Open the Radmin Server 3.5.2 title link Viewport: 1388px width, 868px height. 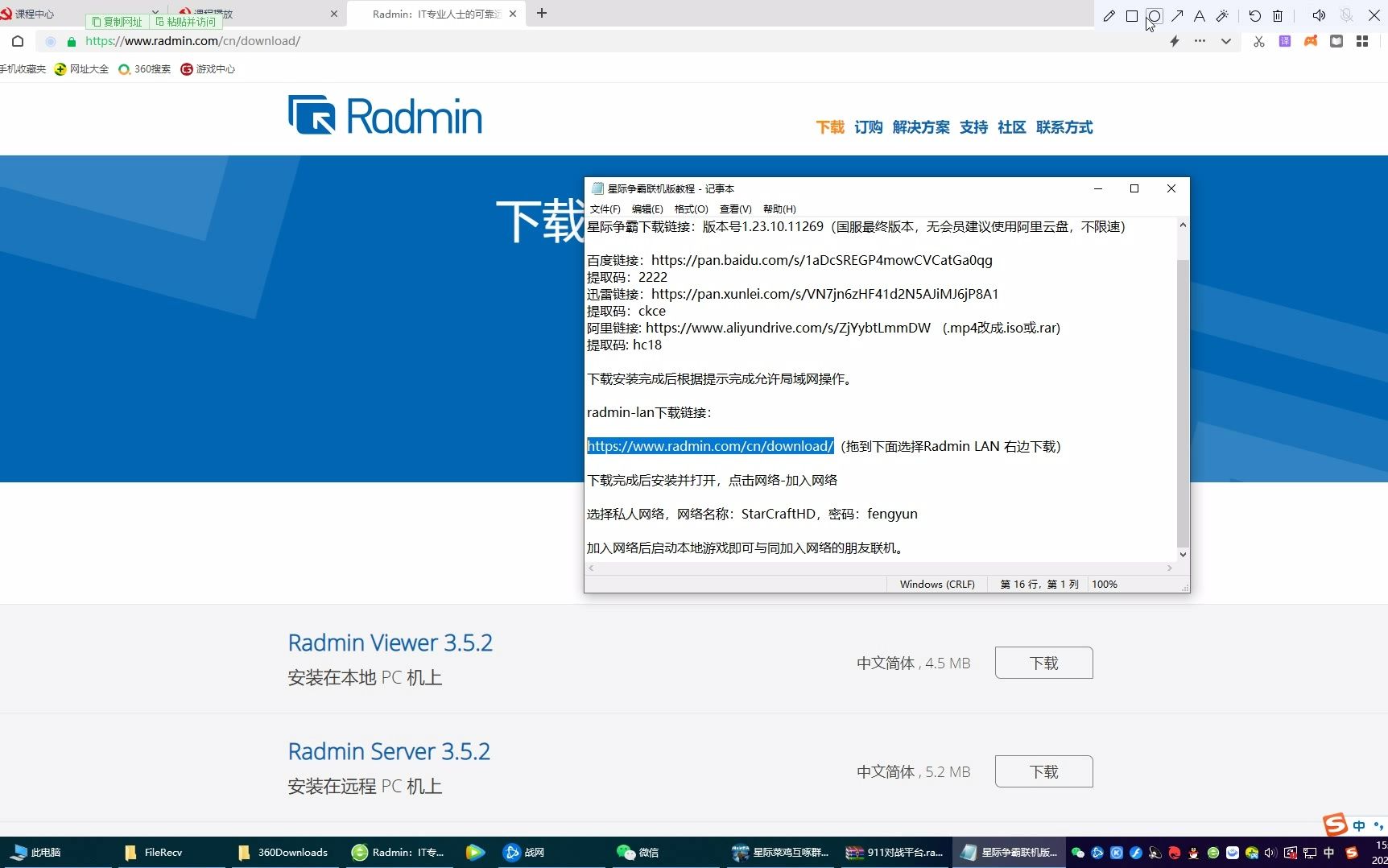(x=389, y=751)
